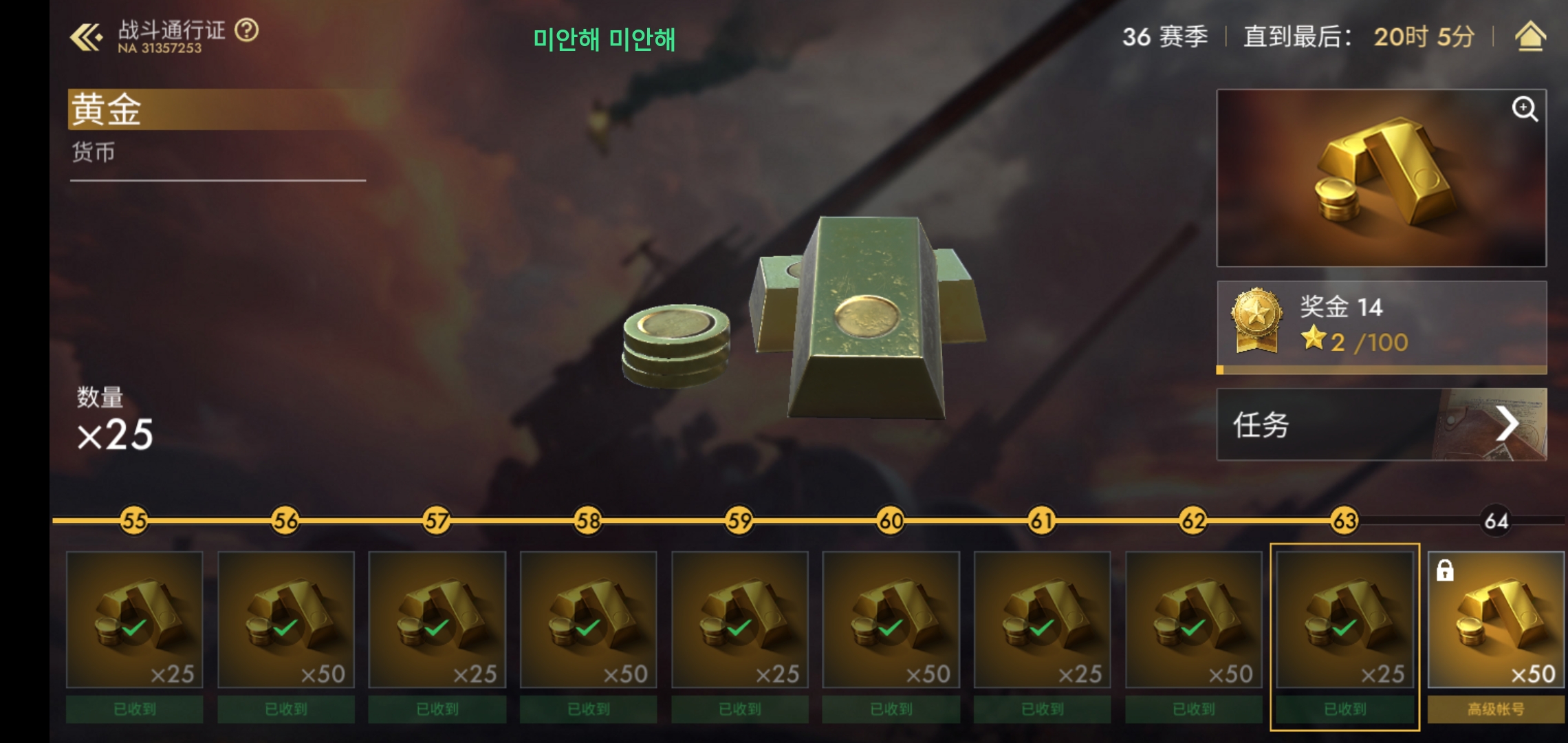Viewport: 1568px width, 743px height.
Task: Tap the 已收到 button under level 63
Action: pos(1345,709)
